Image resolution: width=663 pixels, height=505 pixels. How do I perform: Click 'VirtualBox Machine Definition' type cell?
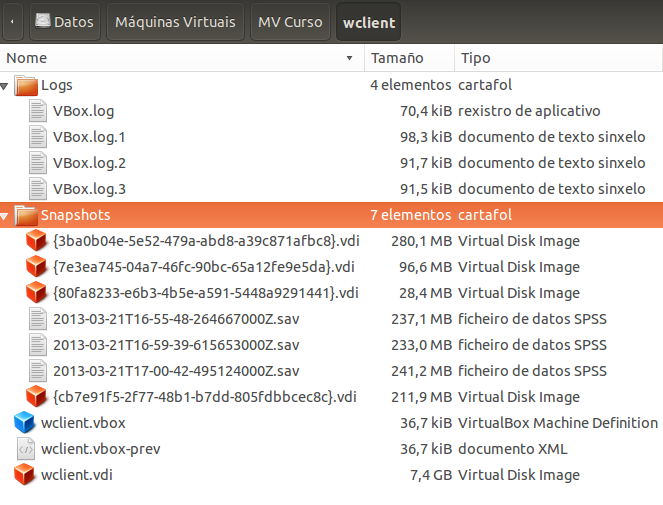(x=558, y=423)
